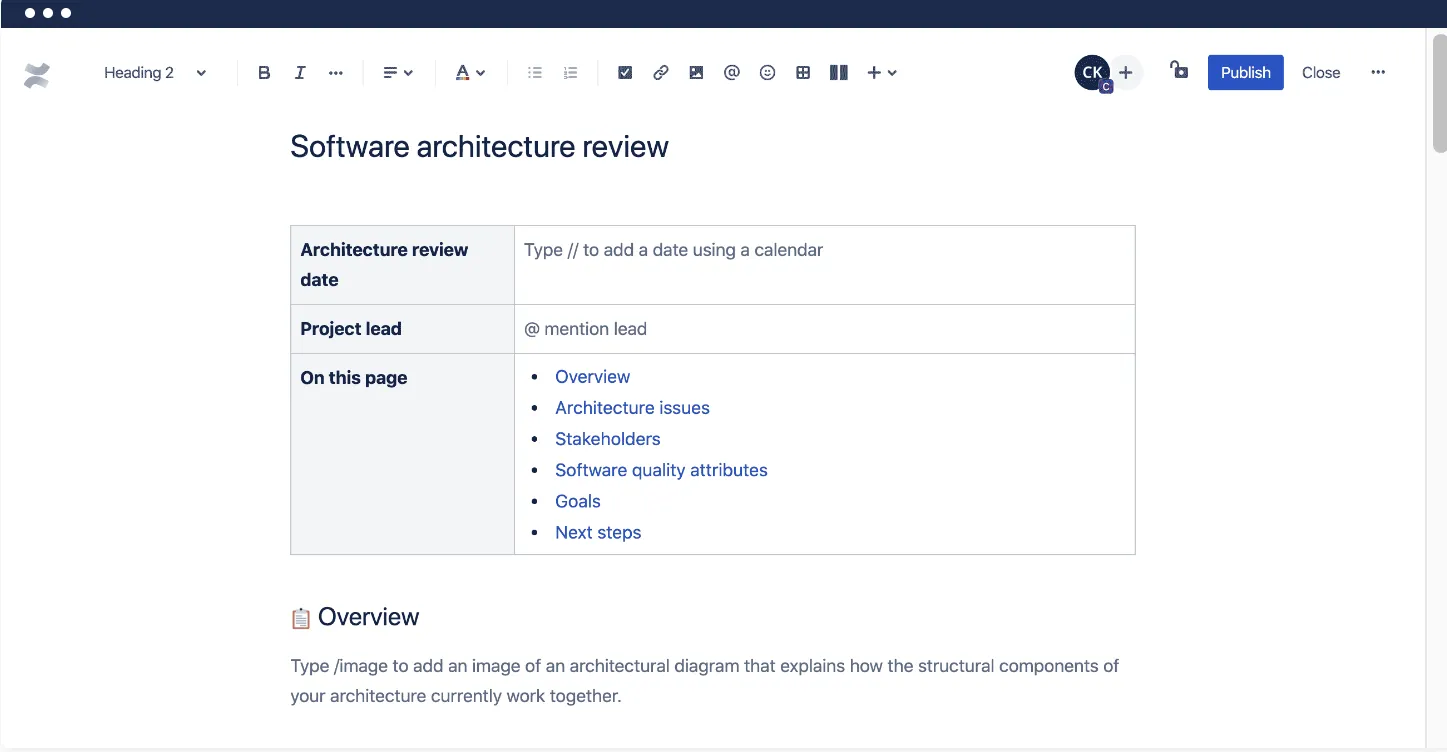Follow the Goals link
1447x752 pixels.
point(578,501)
